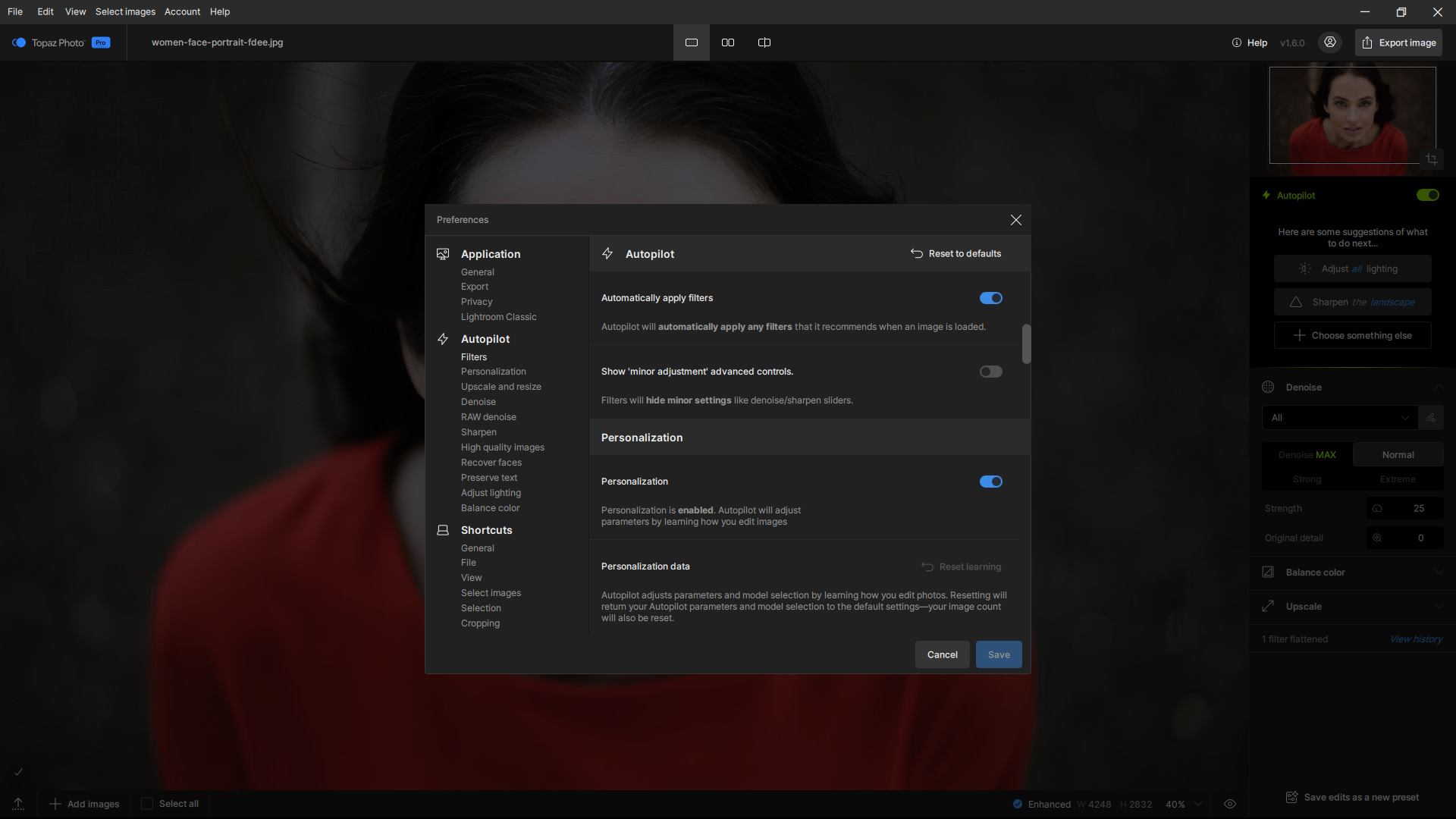Image resolution: width=1456 pixels, height=819 pixels.
Task: Click Sharpen the landscape suggestion
Action: point(1353,302)
